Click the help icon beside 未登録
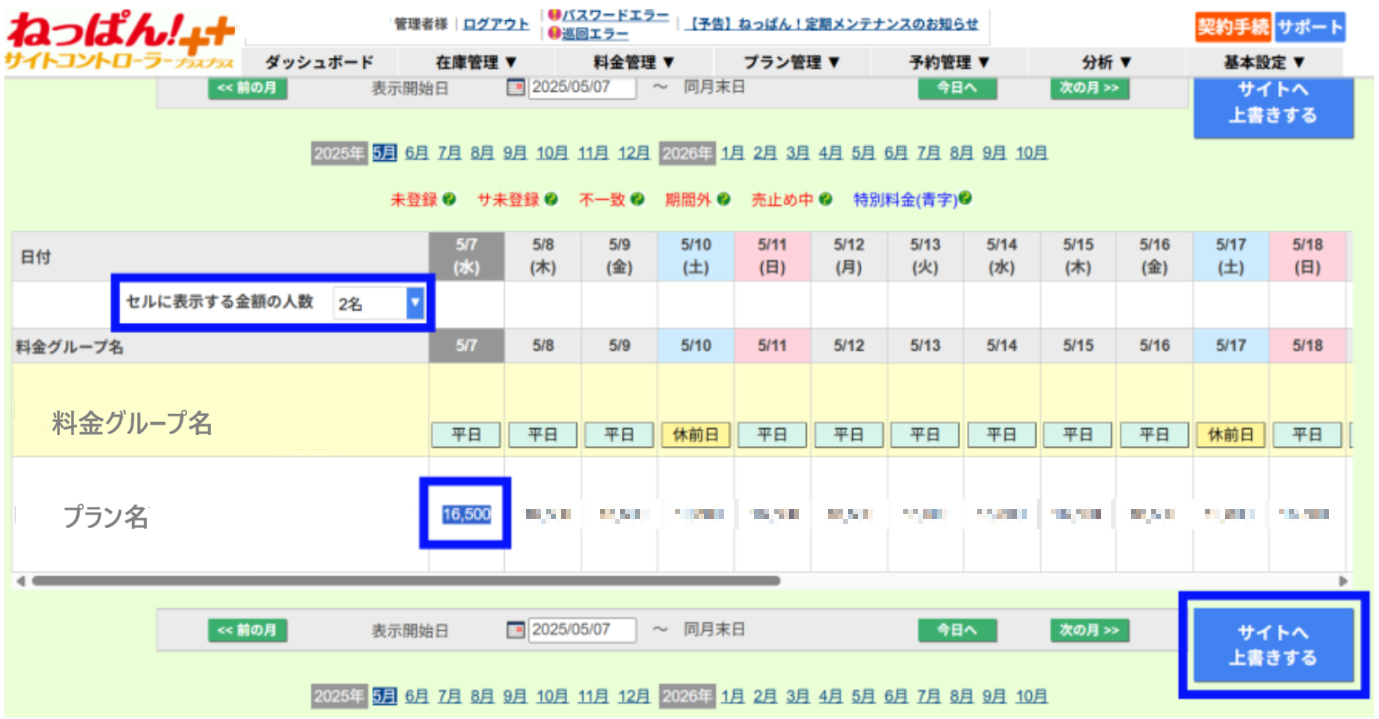Image resolution: width=1379 pixels, height=719 pixels. (450, 199)
